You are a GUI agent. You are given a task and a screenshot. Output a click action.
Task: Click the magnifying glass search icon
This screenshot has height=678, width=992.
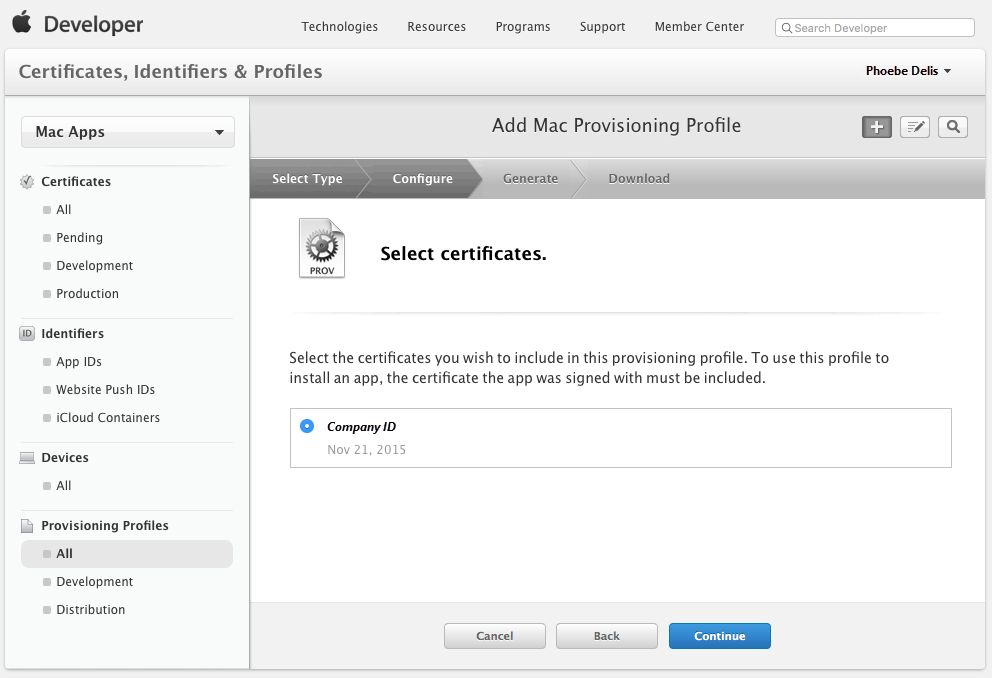pyautogui.click(x=952, y=126)
